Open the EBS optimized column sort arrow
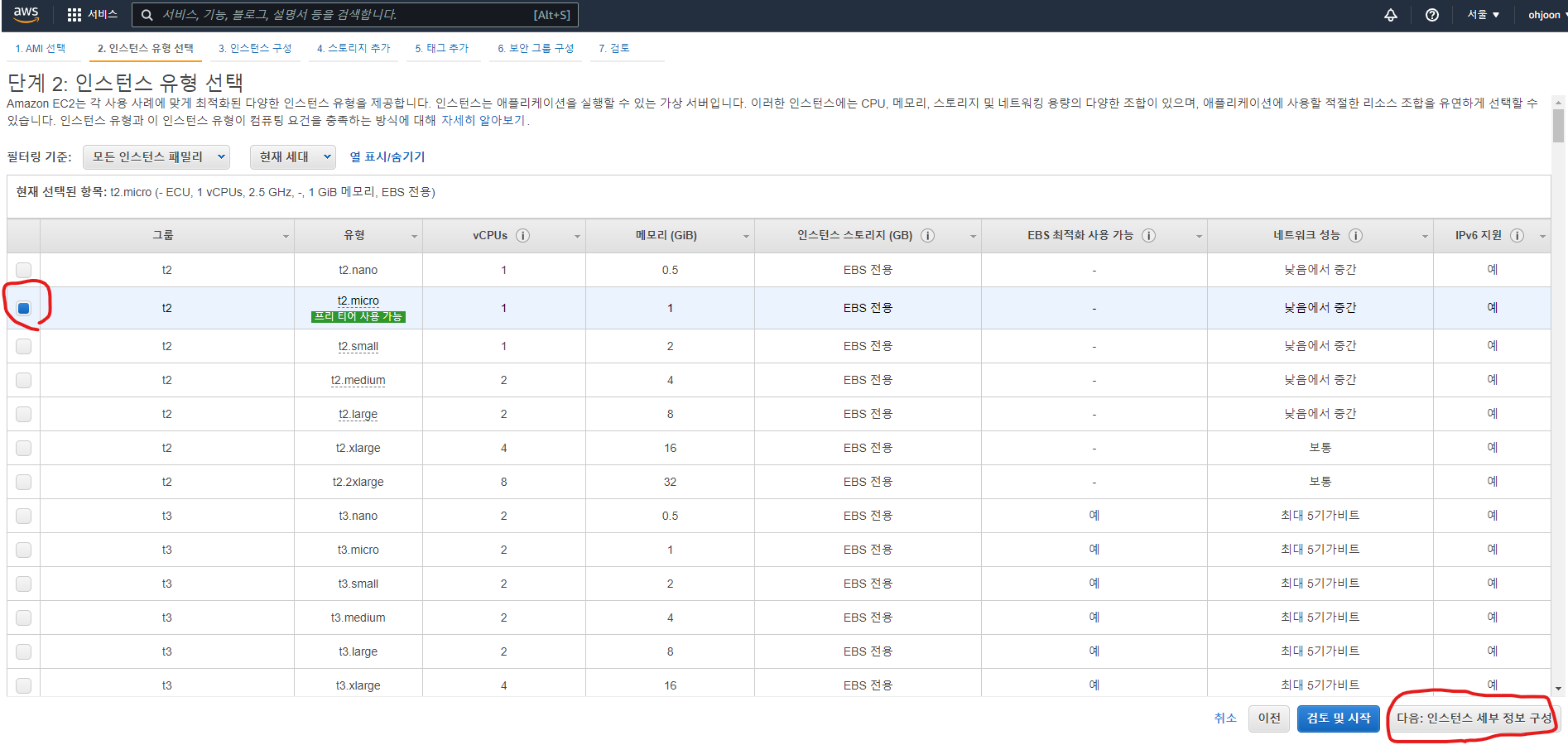The width and height of the screenshot is (1568, 745). click(x=1199, y=237)
